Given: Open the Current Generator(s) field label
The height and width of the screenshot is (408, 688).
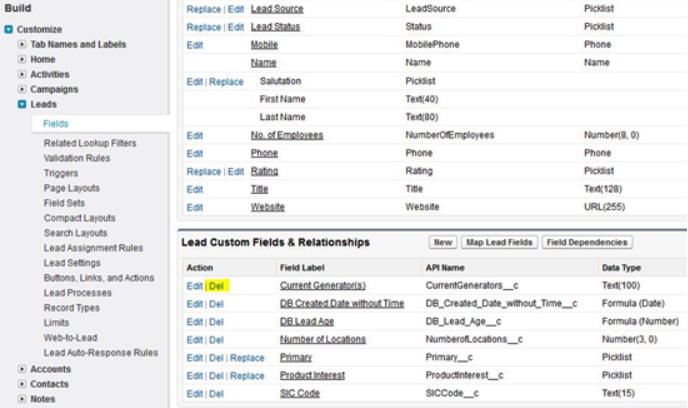Looking at the screenshot, I should click(x=322, y=285).
